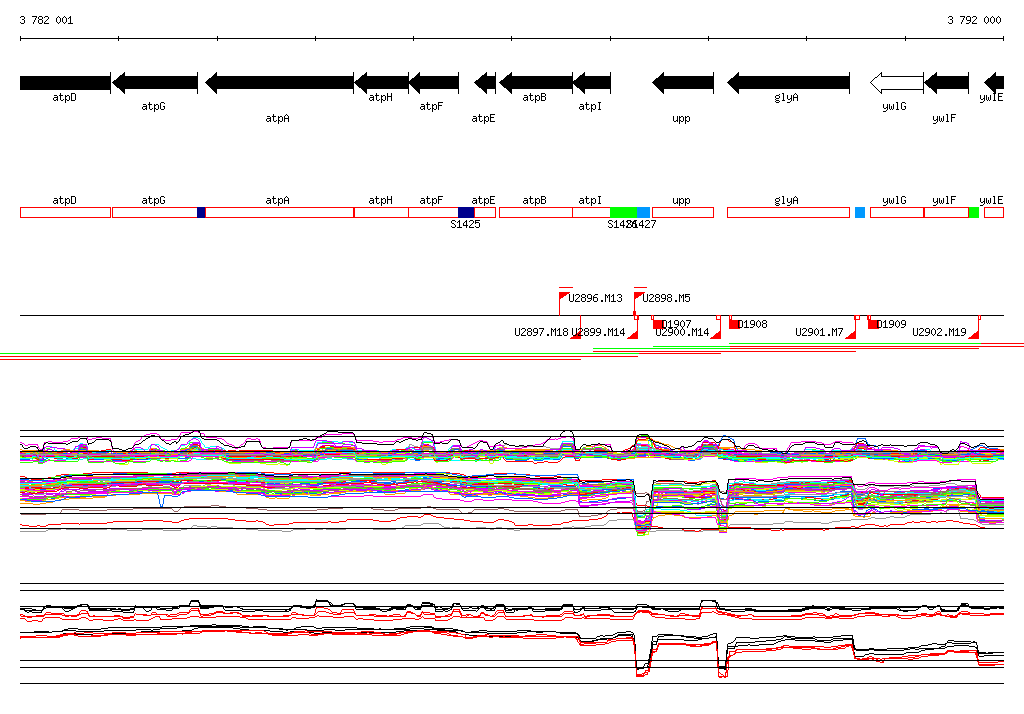Viewport: 1024px width, 714px height.
Task: Click the atpD red-outlined annotation box
Action: coord(65,212)
